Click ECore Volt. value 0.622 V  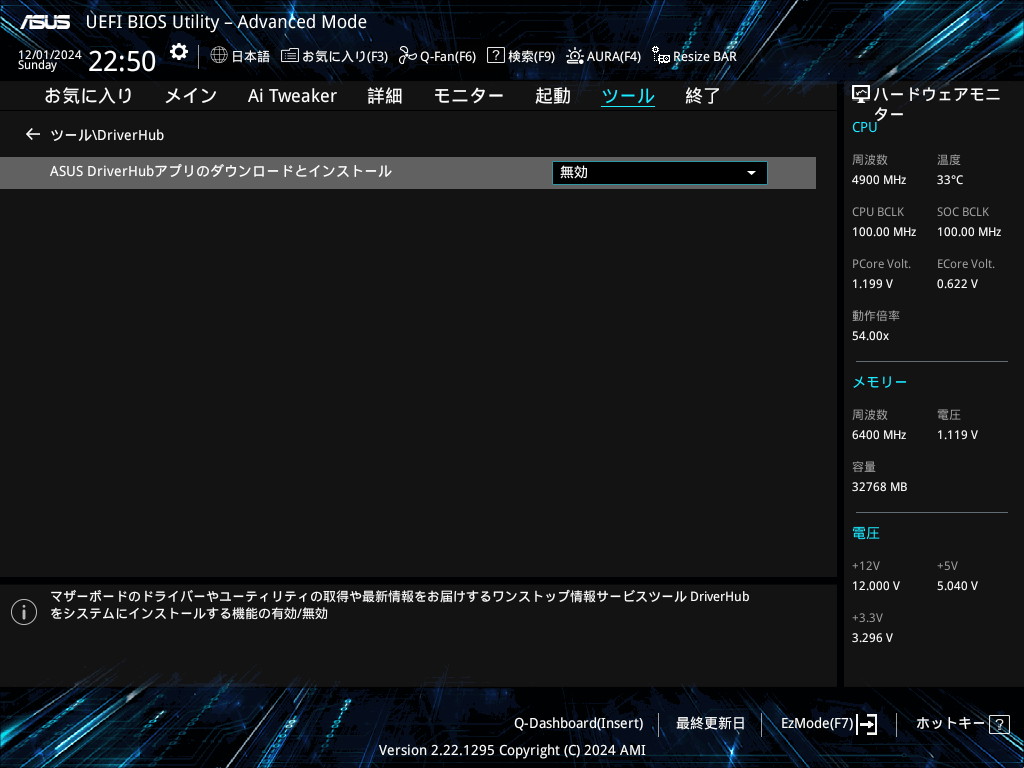pos(957,283)
